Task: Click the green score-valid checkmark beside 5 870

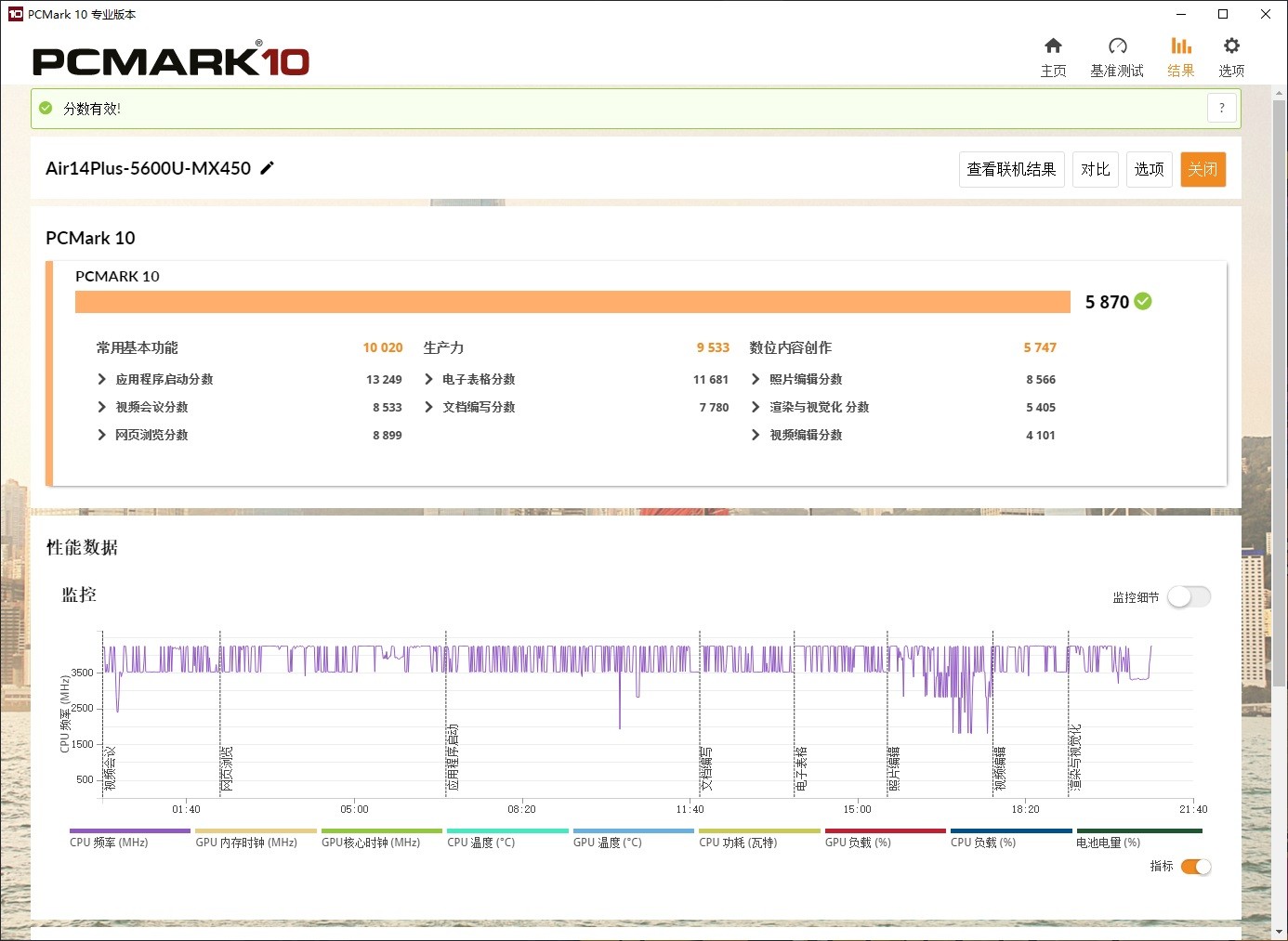Action: (1143, 301)
